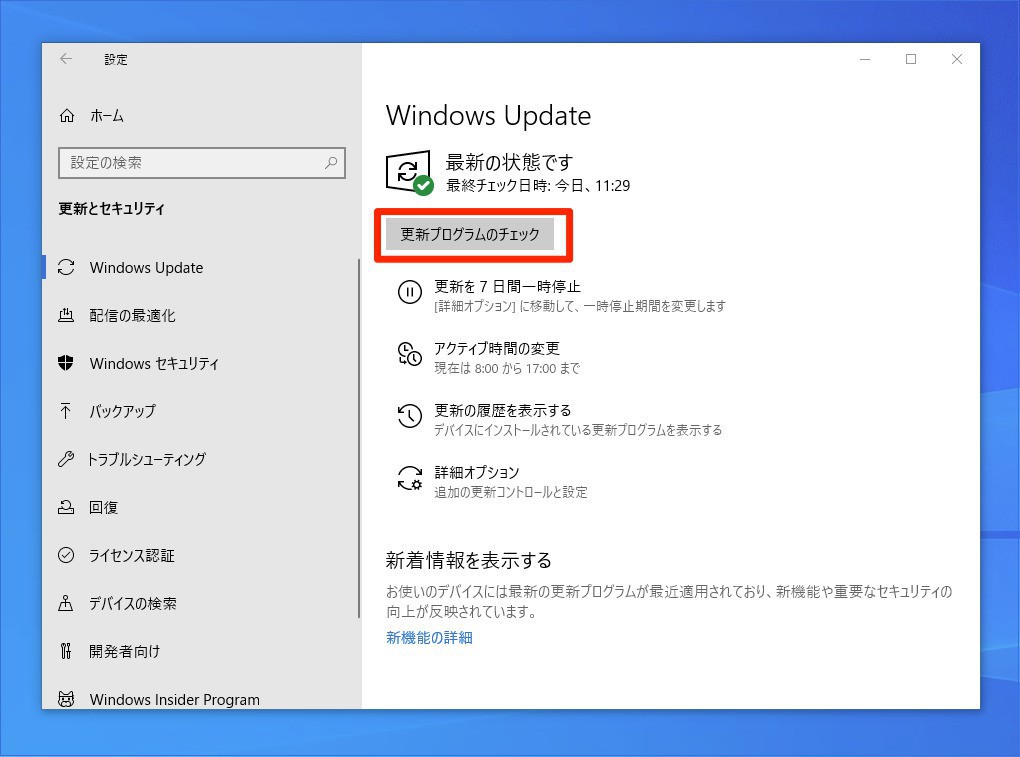Click the 新着情報を表示する heading

tap(468, 560)
